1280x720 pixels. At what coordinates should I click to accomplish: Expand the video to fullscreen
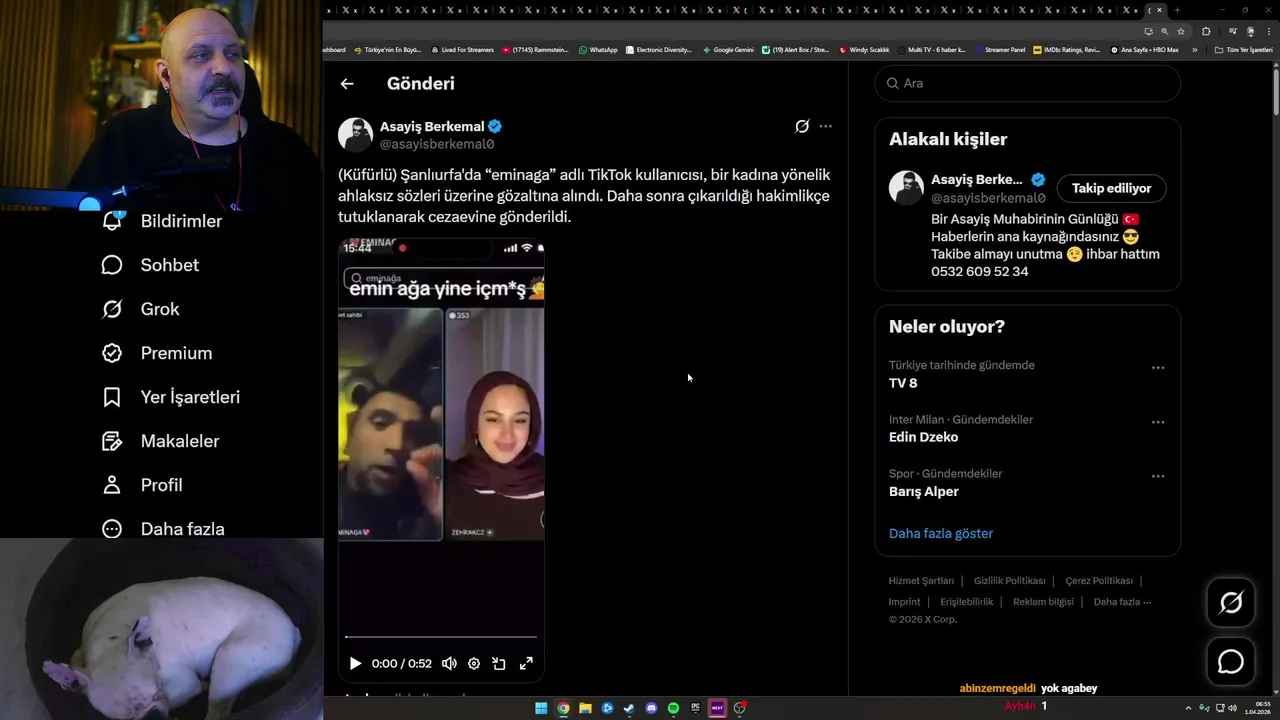pyautogui.click(x=526, y=663)
